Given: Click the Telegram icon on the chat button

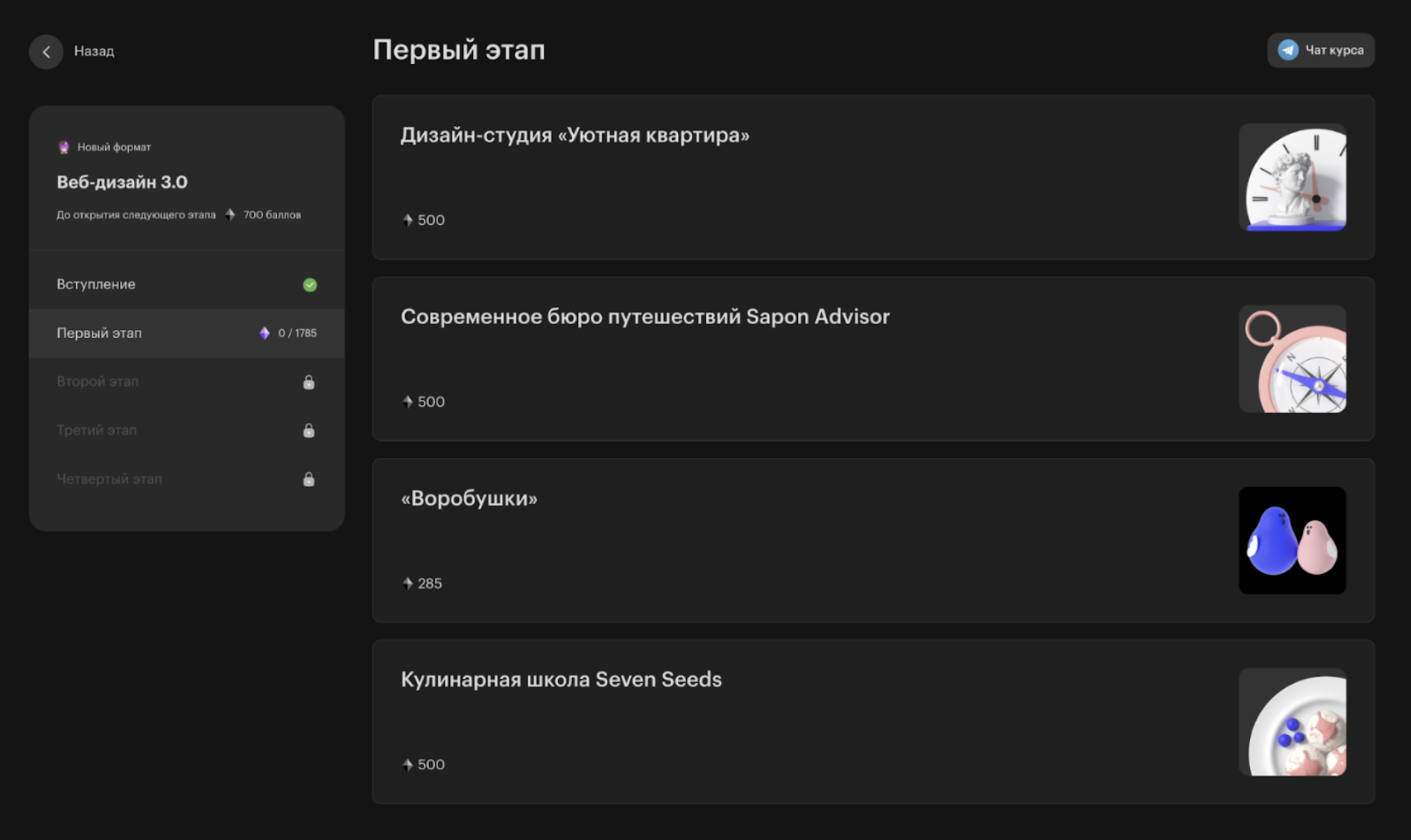Looking at the screenshot, I should pyautogui.click(x=1288, y=50).
